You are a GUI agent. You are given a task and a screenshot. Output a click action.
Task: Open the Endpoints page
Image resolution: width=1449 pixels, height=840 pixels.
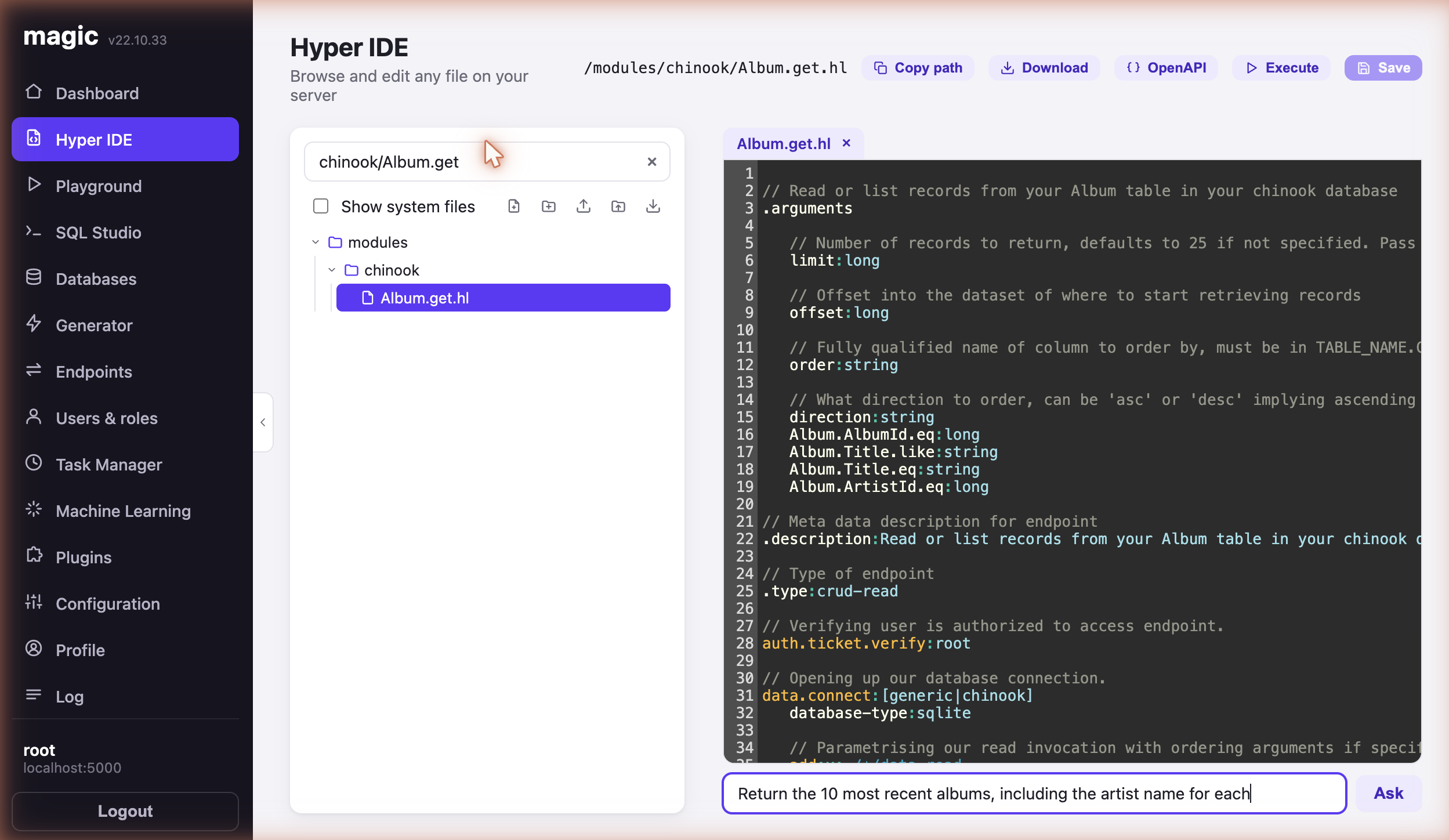125,371
